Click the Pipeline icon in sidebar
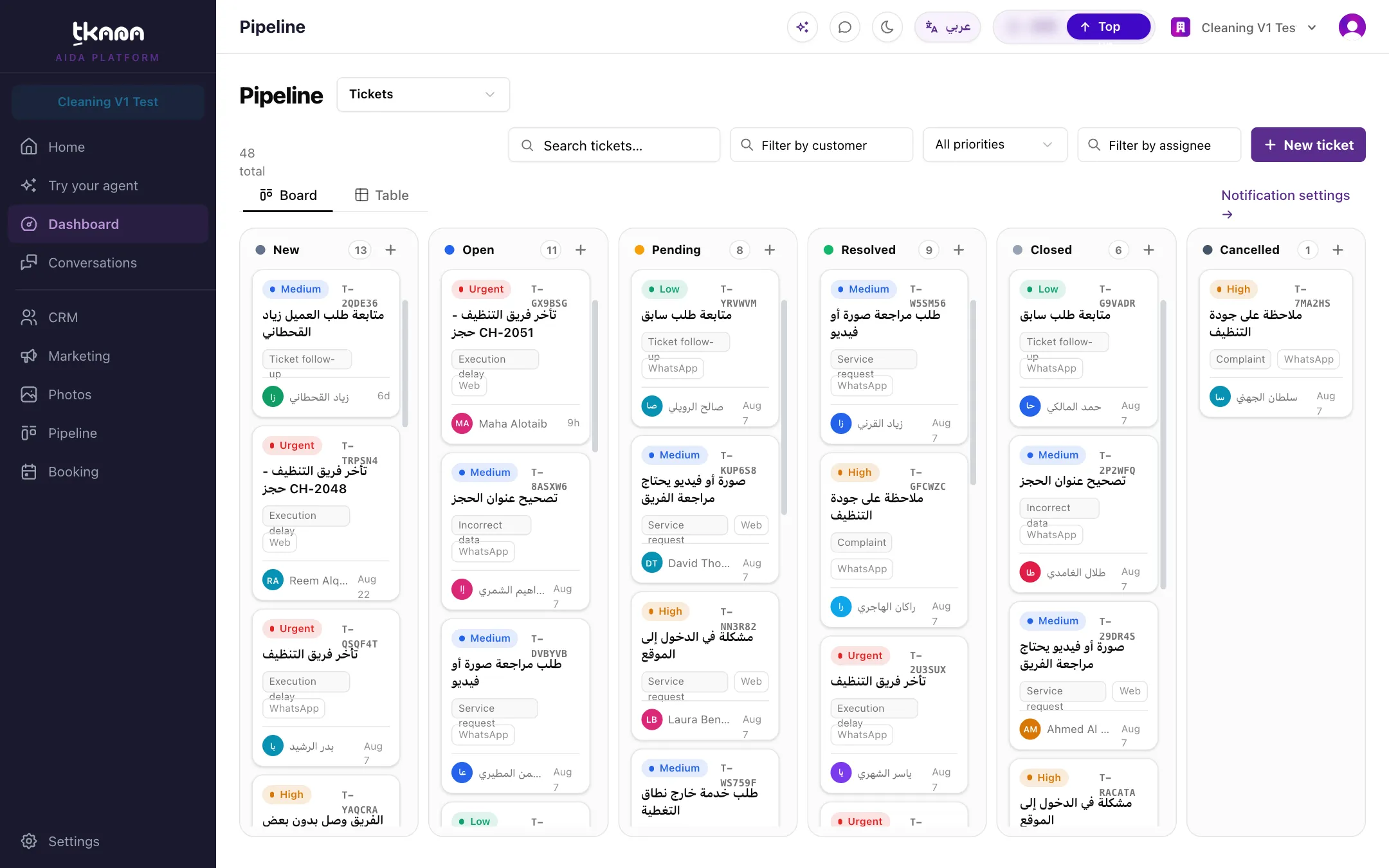 pos(29,433)
